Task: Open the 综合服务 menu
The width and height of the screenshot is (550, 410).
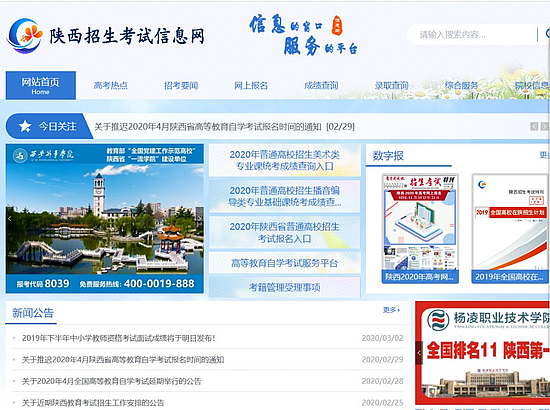Action: 462,86
